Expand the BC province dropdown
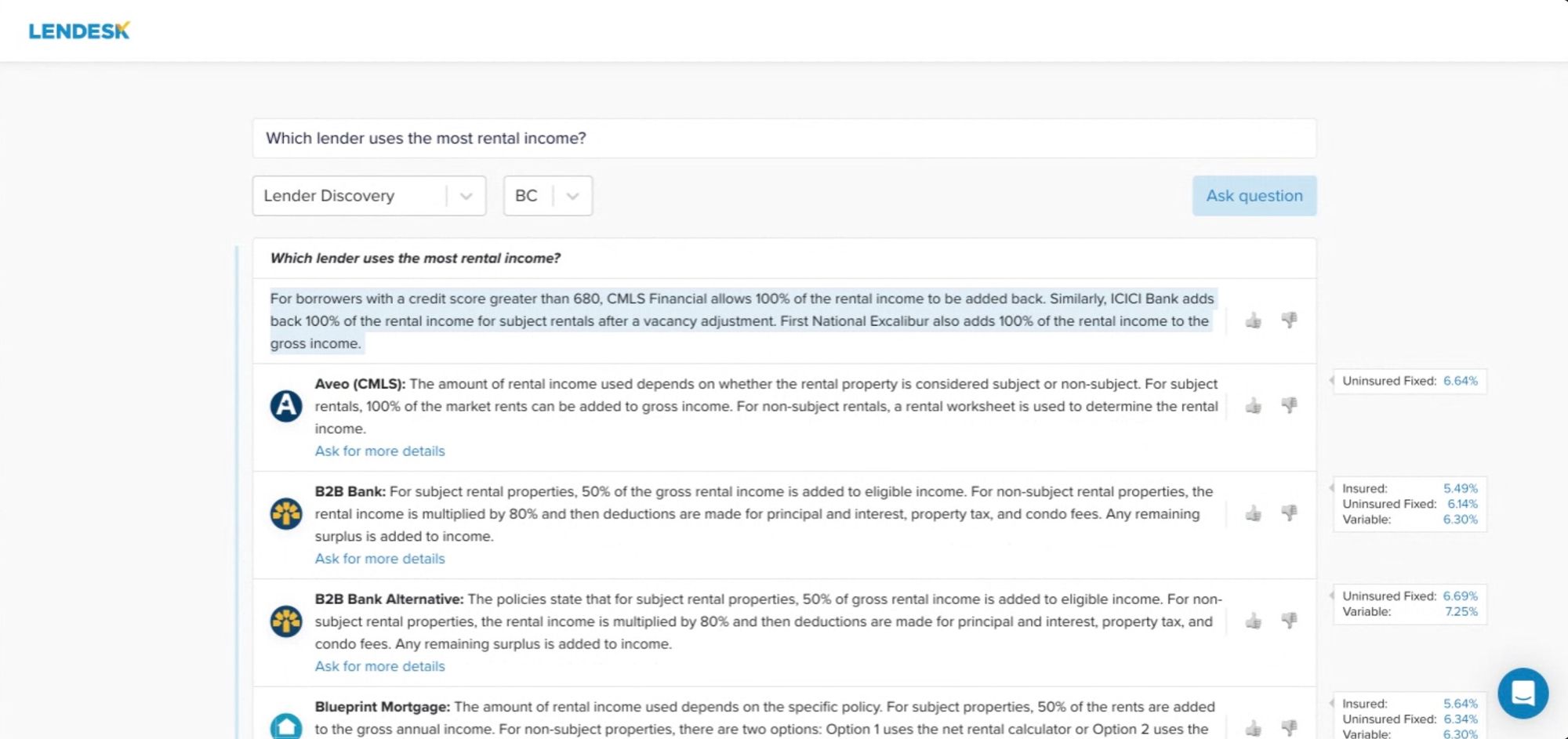This screenshot has height=739, width=1568. (547, 196)
